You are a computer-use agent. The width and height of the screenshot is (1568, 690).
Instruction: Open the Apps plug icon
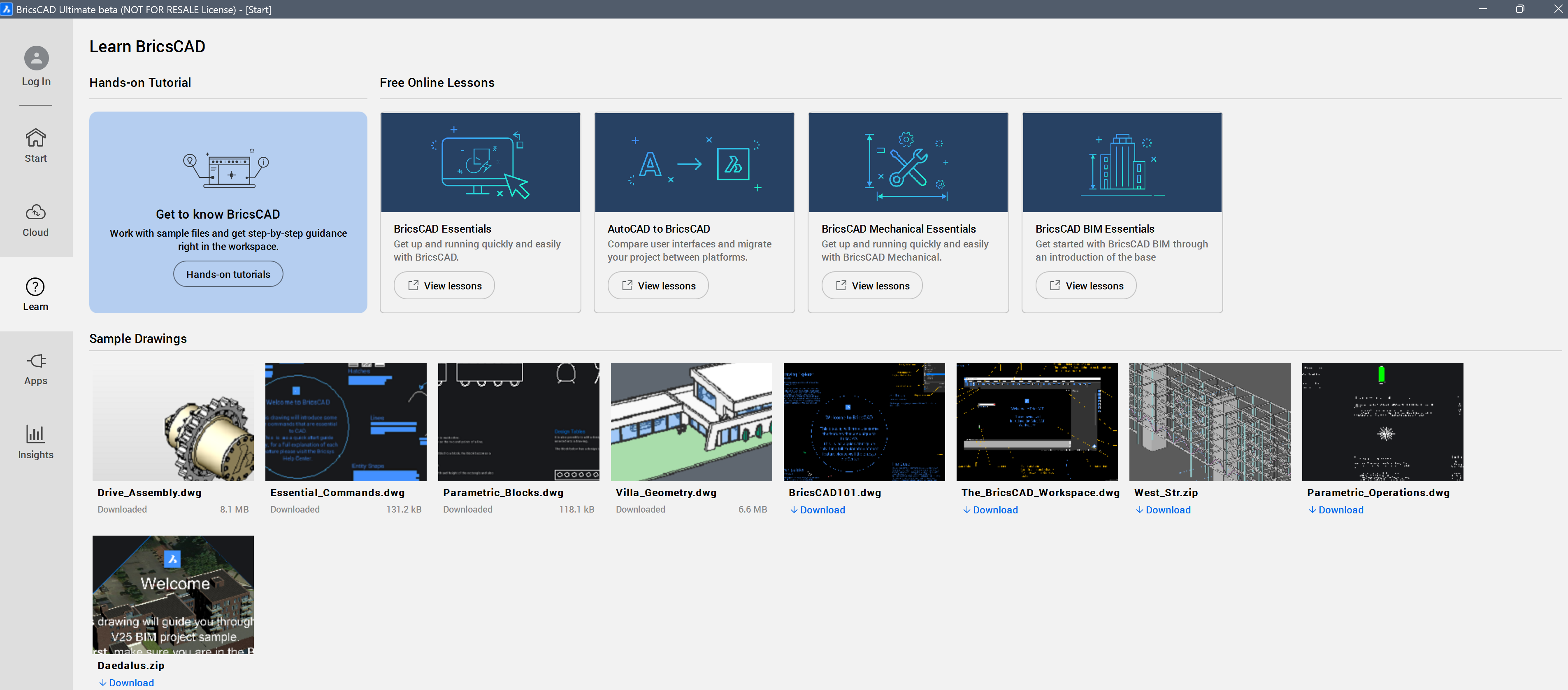(35, 361)
